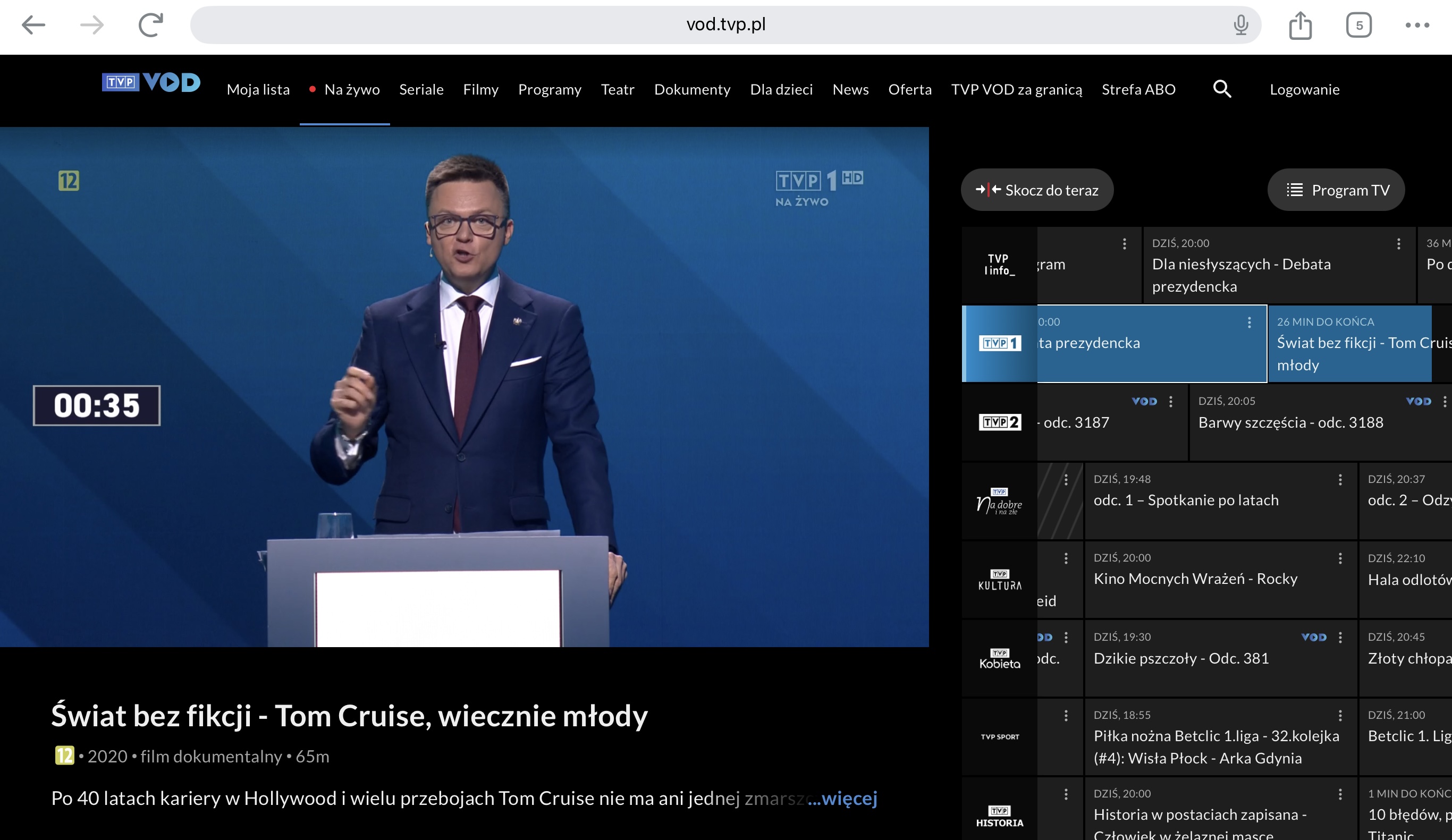Click VOD badge on Barwy szczęścia odc. 3188
The height and width of the screenshot is (840, 1452).
tap(1418, 402)
